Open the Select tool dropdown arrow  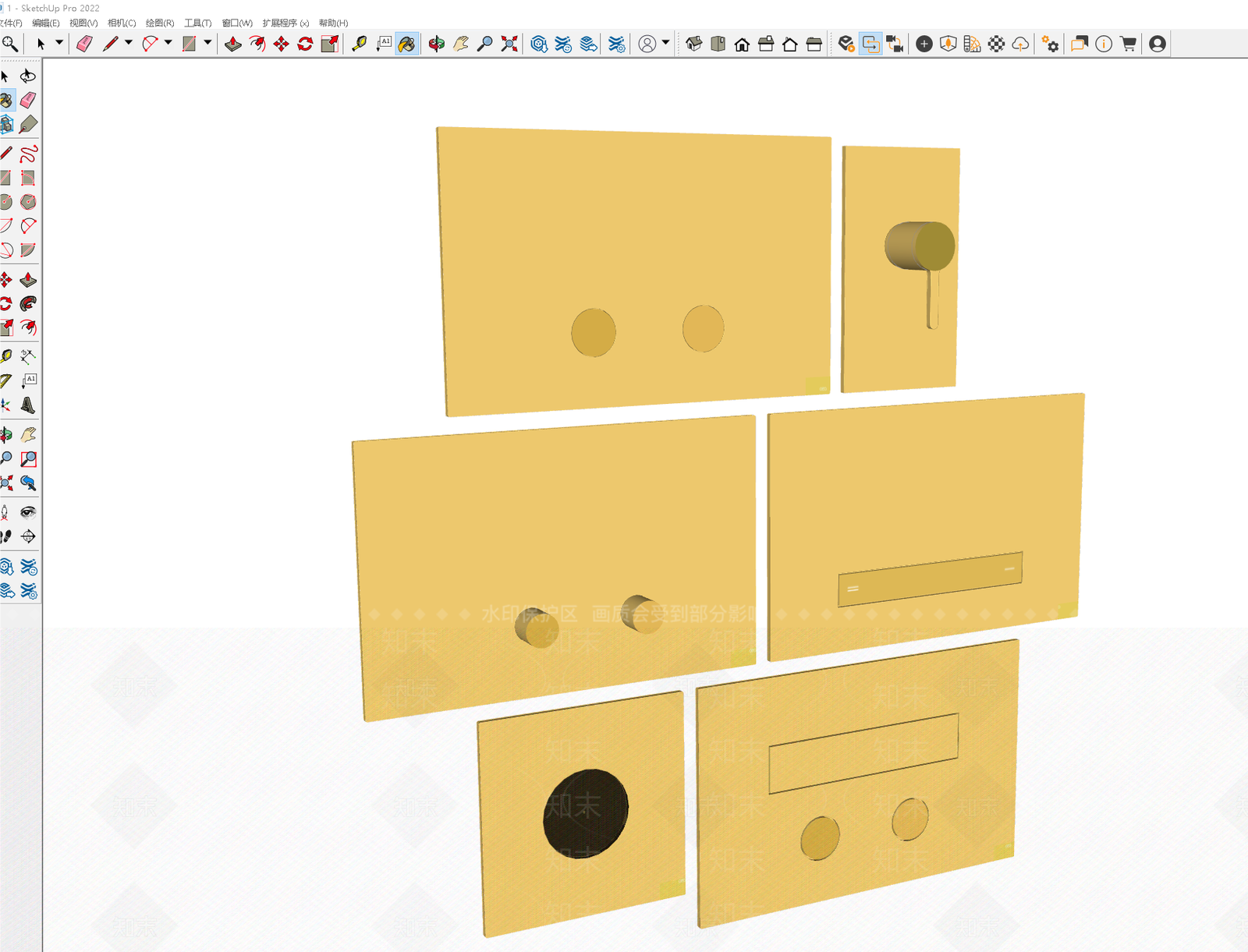(x=58, y=43)
